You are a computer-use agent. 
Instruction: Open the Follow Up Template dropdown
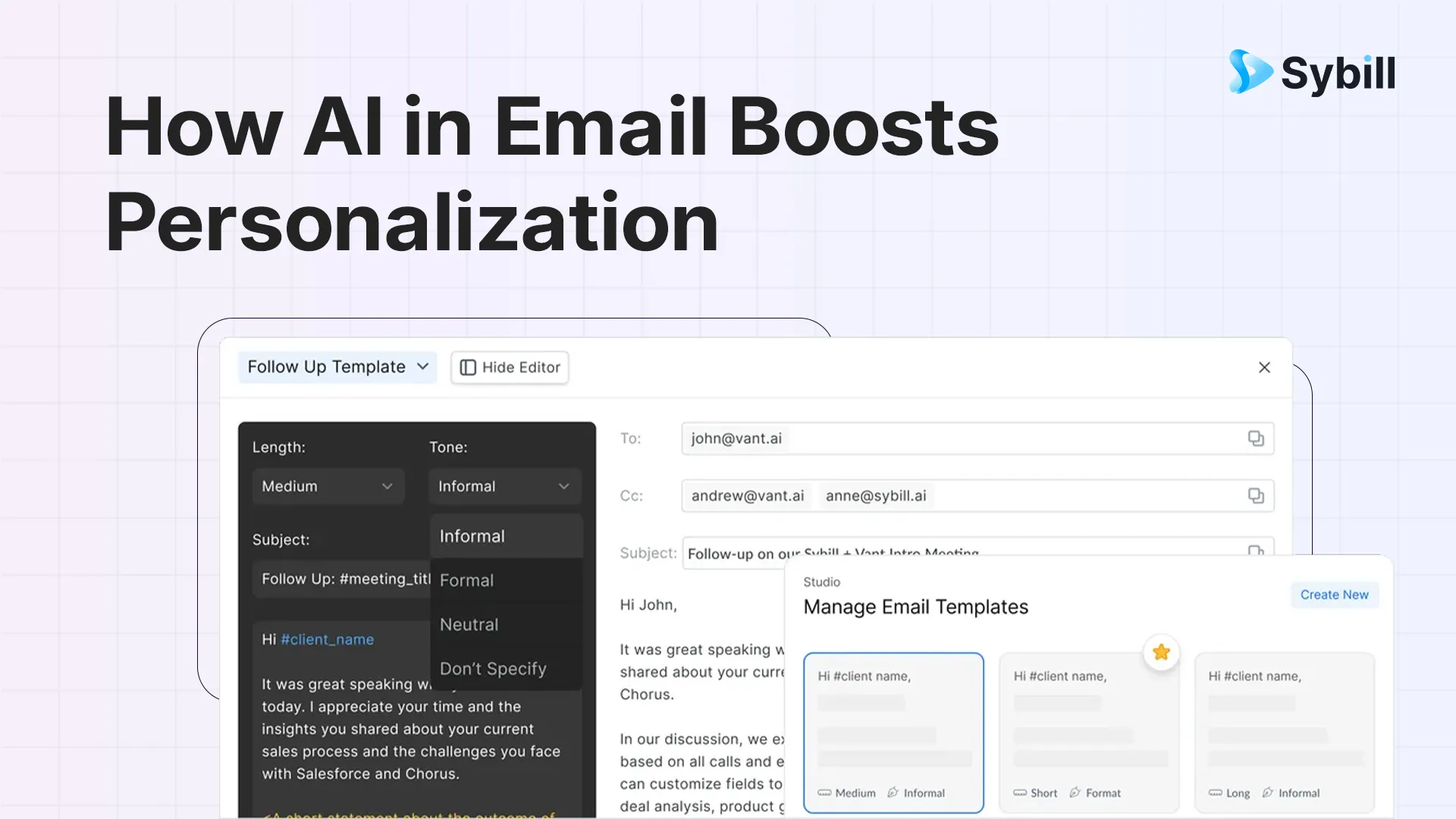pos(337,368)
